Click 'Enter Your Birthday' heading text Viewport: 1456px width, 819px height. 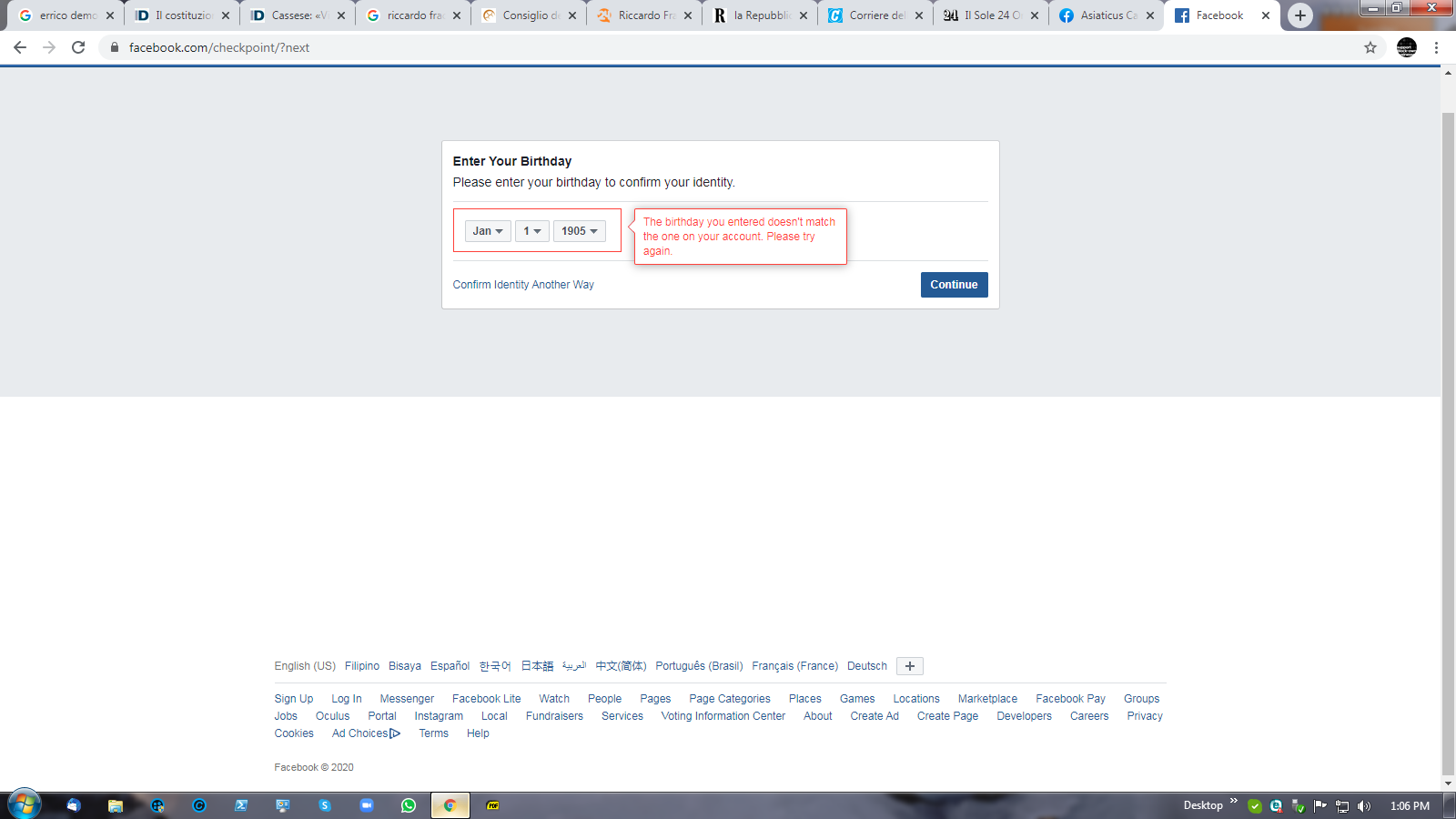click(x=512, y=161)
